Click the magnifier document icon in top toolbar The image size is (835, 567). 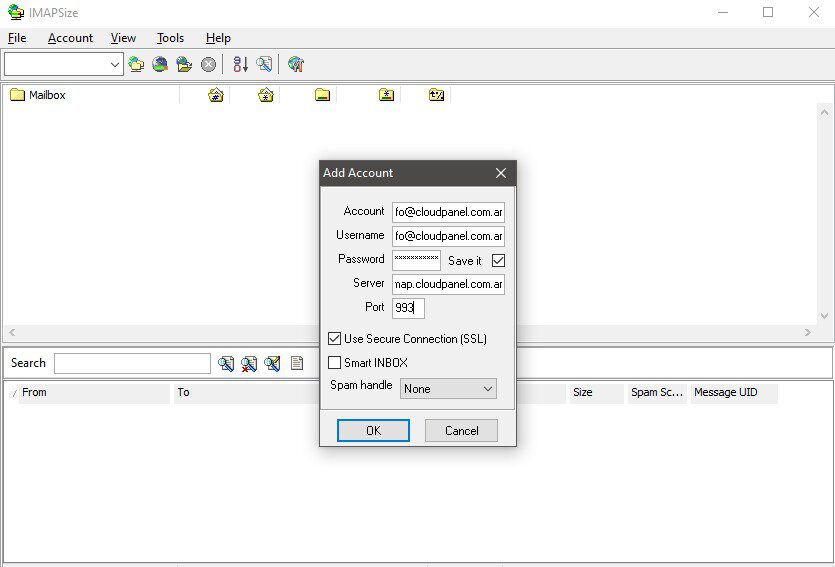pyautogui.click(x=264, y=65)
